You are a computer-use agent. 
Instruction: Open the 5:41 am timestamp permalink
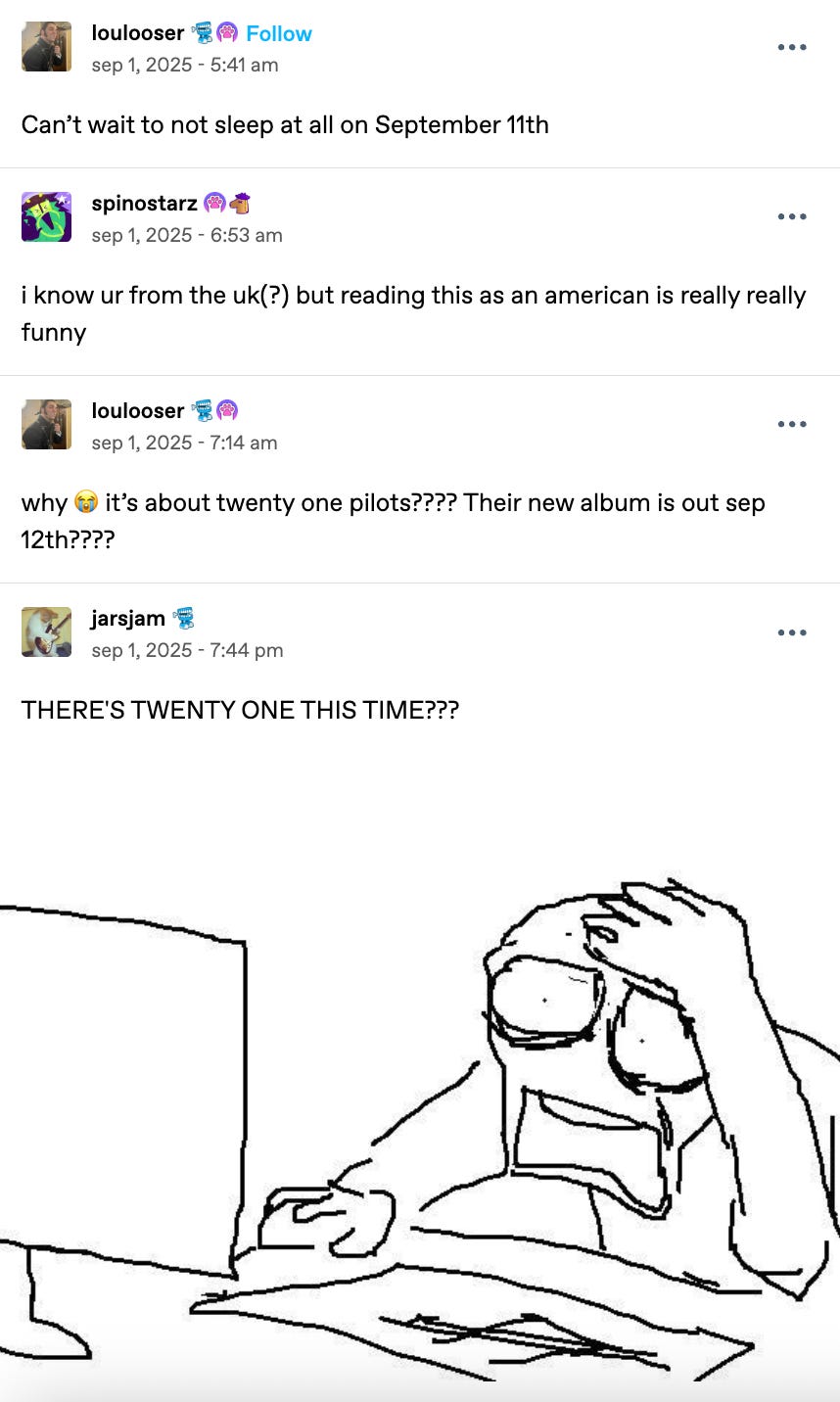pos(185,65)
